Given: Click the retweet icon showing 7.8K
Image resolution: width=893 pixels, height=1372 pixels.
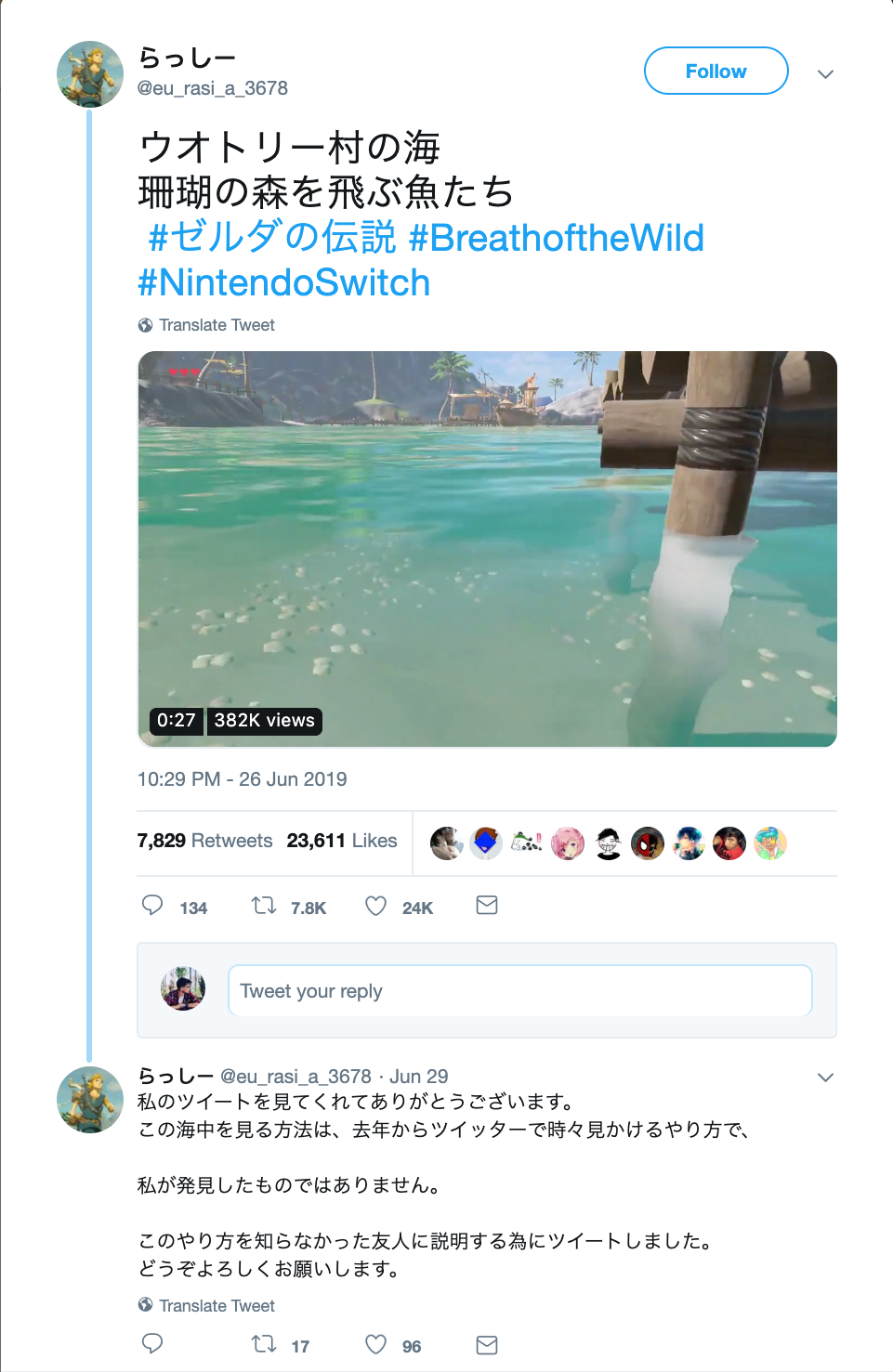Looking at the screenshot, I should [x=263, y=905].
